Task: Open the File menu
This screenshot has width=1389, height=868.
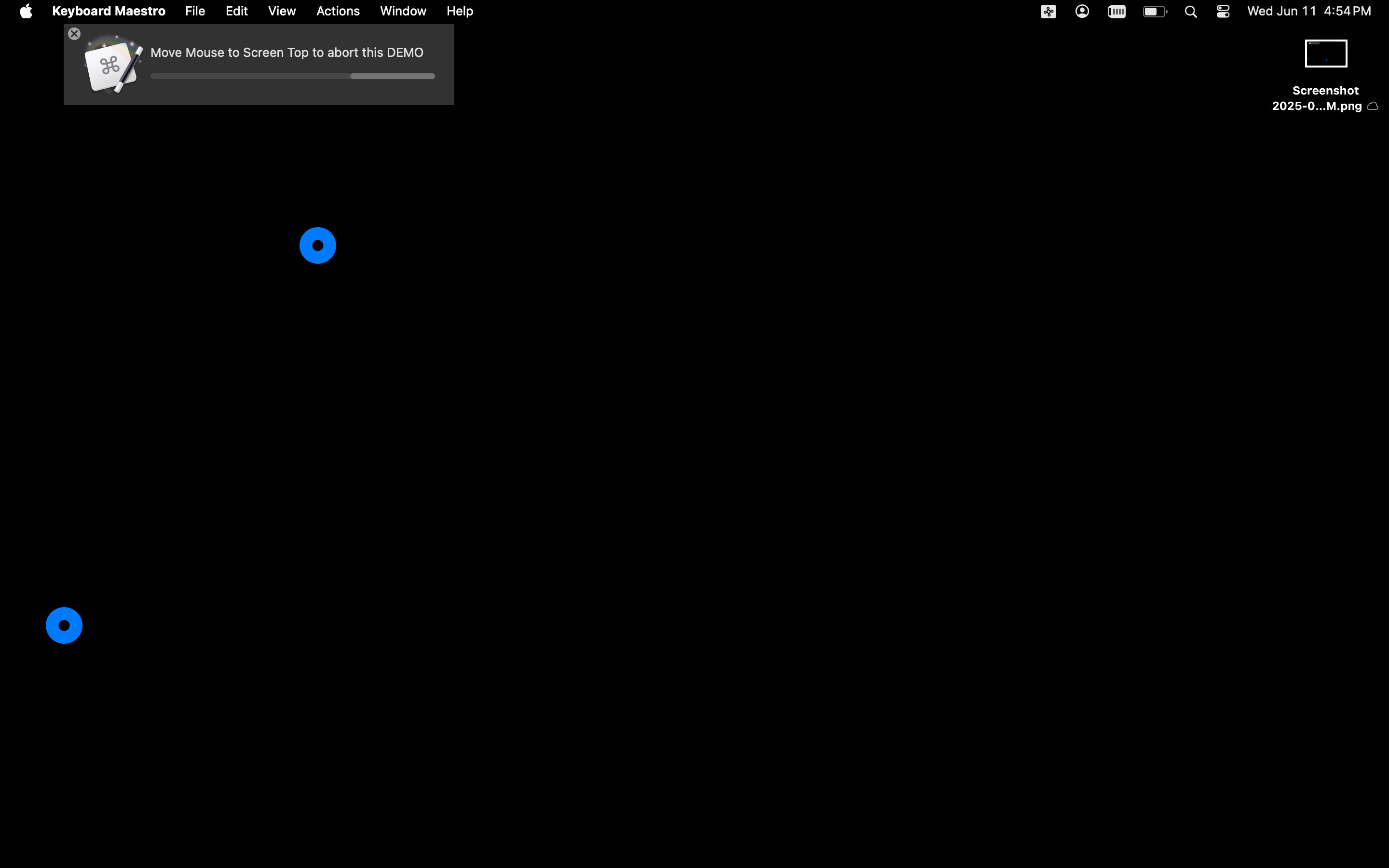Action: pyautogui.click(x=195, y=12)
